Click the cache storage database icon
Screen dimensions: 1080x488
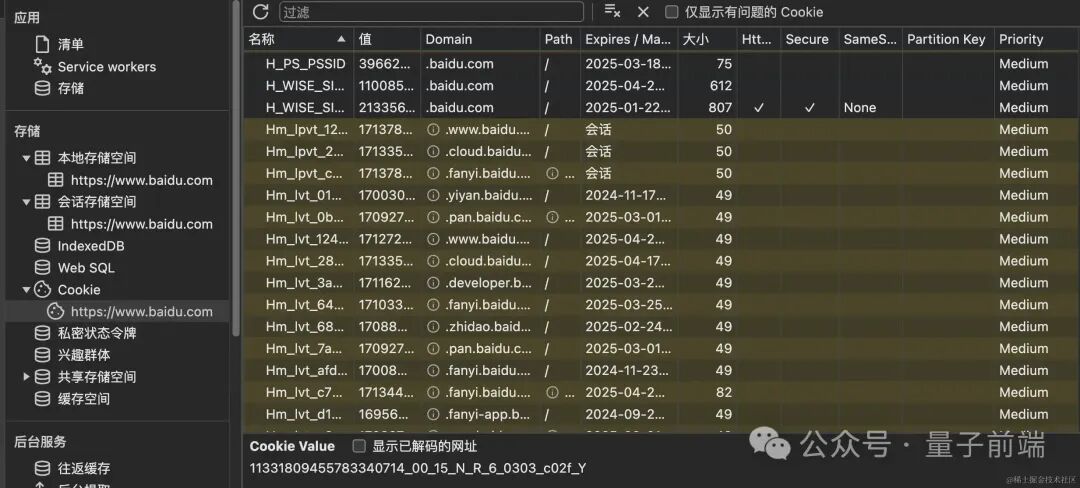pos(43,399)
